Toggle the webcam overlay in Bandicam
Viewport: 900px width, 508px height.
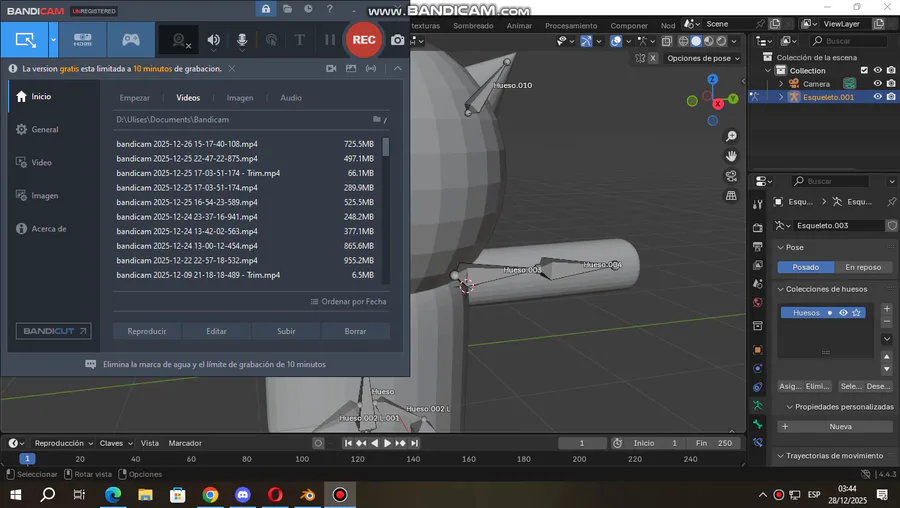pos(180,40)
